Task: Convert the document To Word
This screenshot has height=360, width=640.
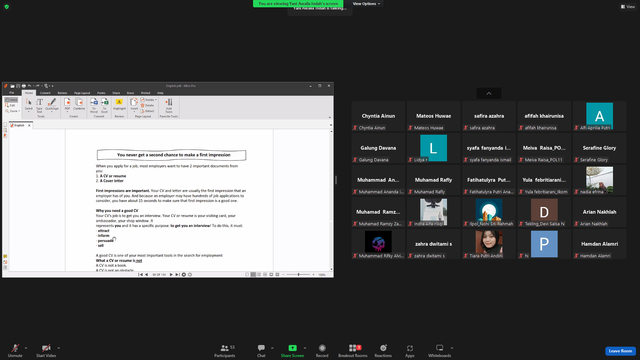Action: tap(94, 104)
